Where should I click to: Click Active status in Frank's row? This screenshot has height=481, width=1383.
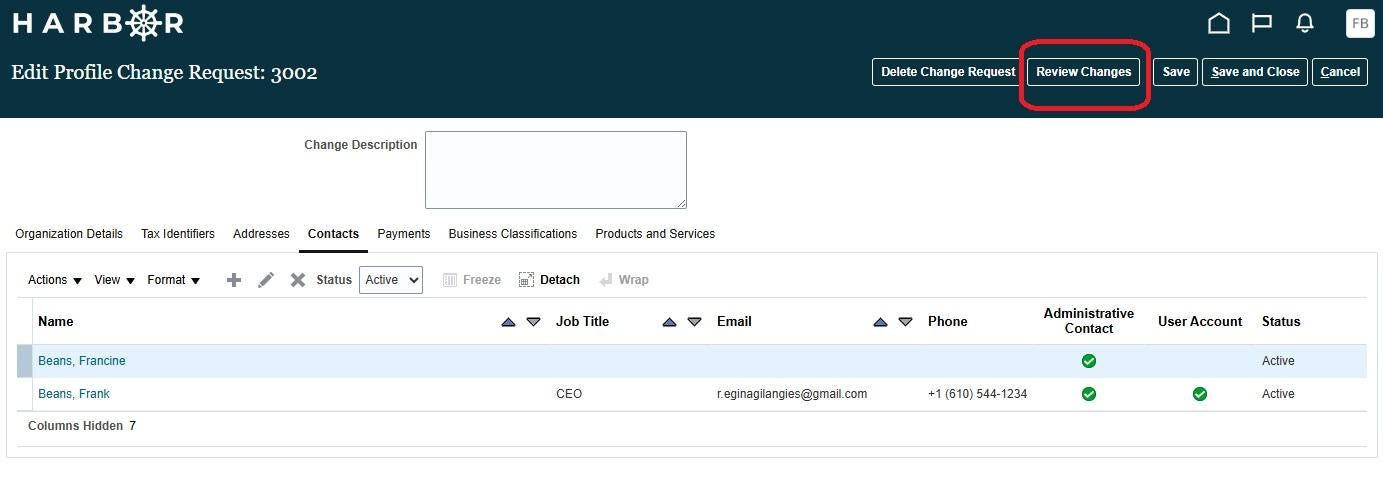(x=1278, y=394)
